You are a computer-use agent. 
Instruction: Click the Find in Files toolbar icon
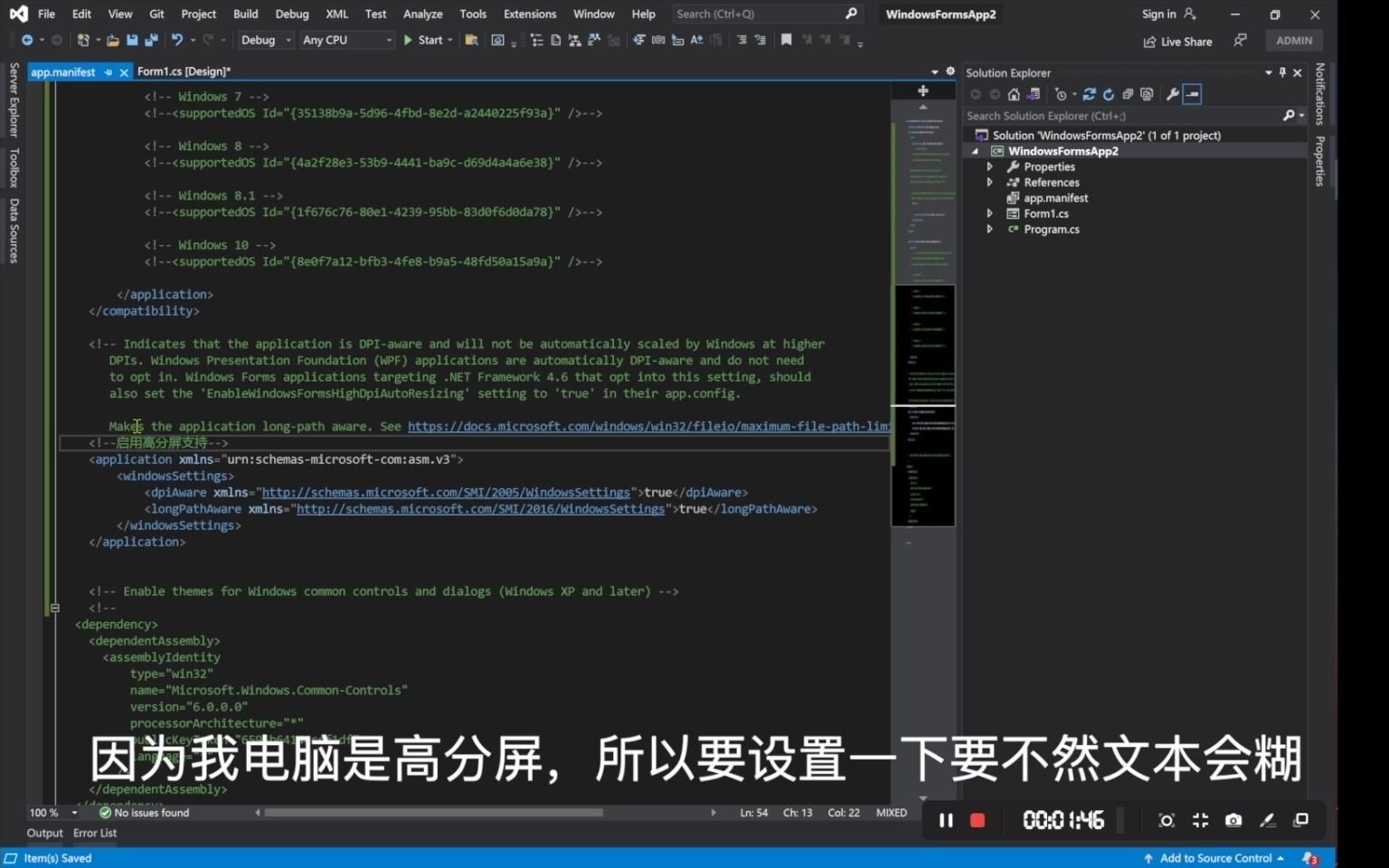pos(471,40)
